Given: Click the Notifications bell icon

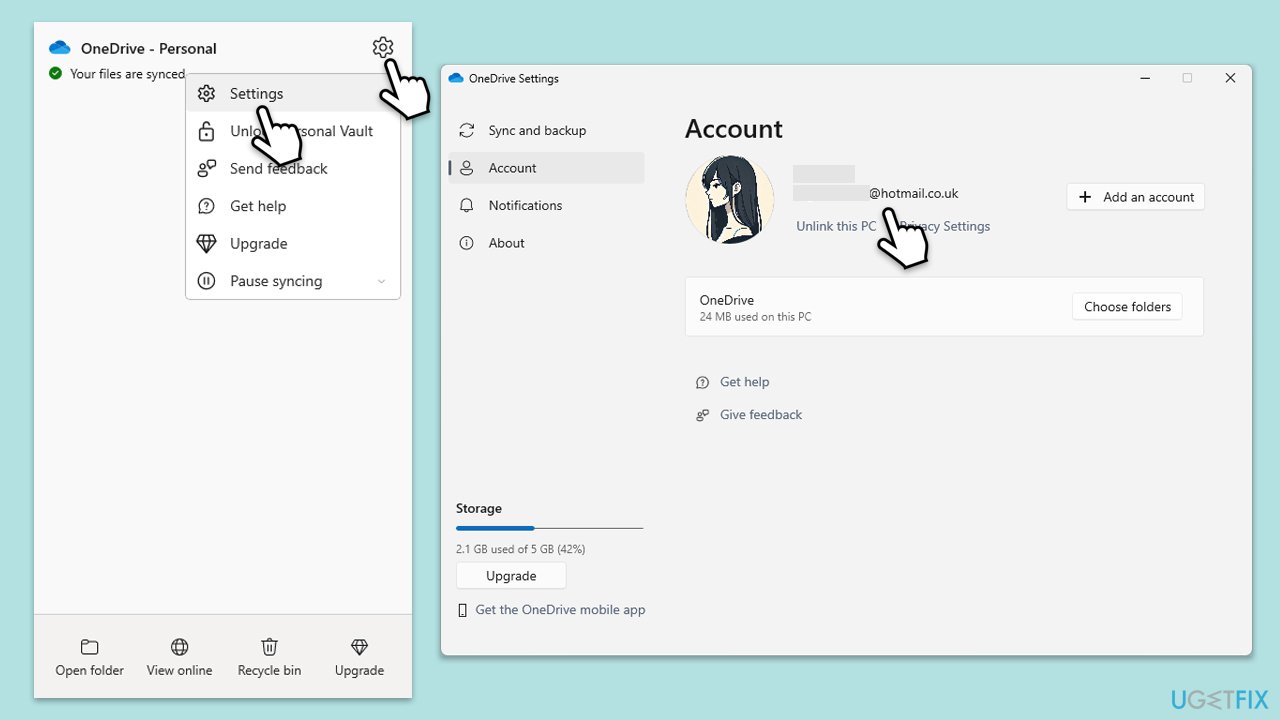Looking at the screenshot, I should pyautogui.click(x=466, y=205).
